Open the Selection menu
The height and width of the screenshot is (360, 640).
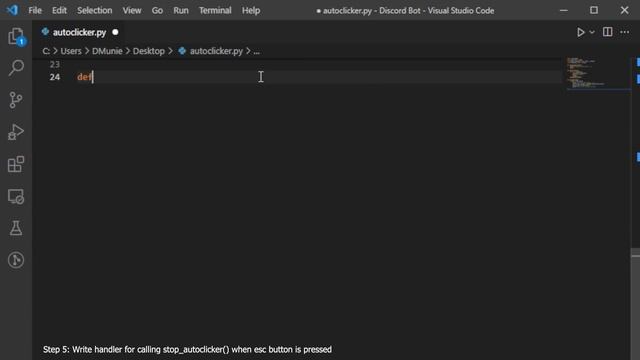point(95,10)
